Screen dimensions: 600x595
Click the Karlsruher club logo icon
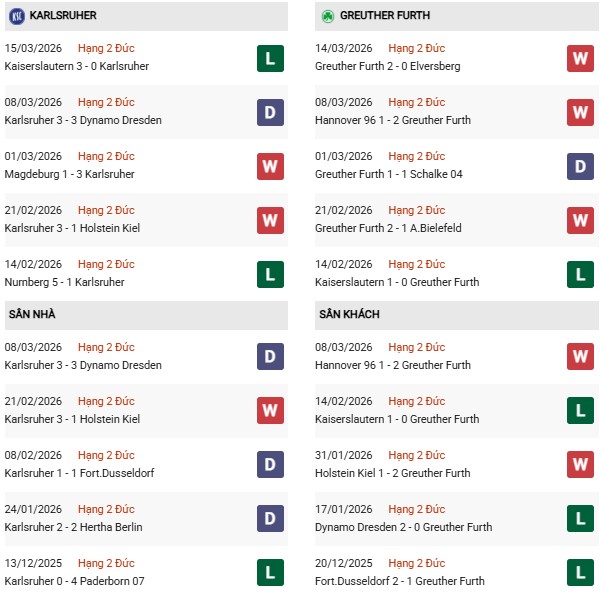(x=16, y=16)
